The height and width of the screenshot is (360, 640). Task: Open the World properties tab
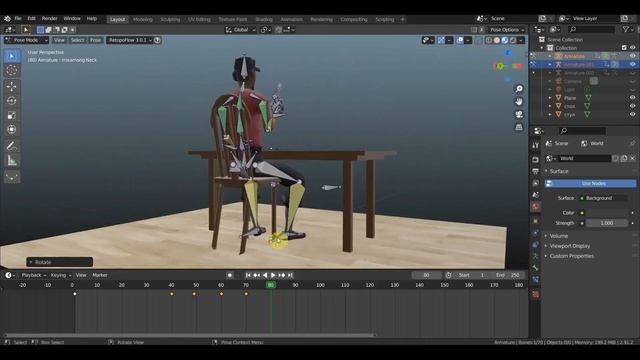tap(536, 207)
